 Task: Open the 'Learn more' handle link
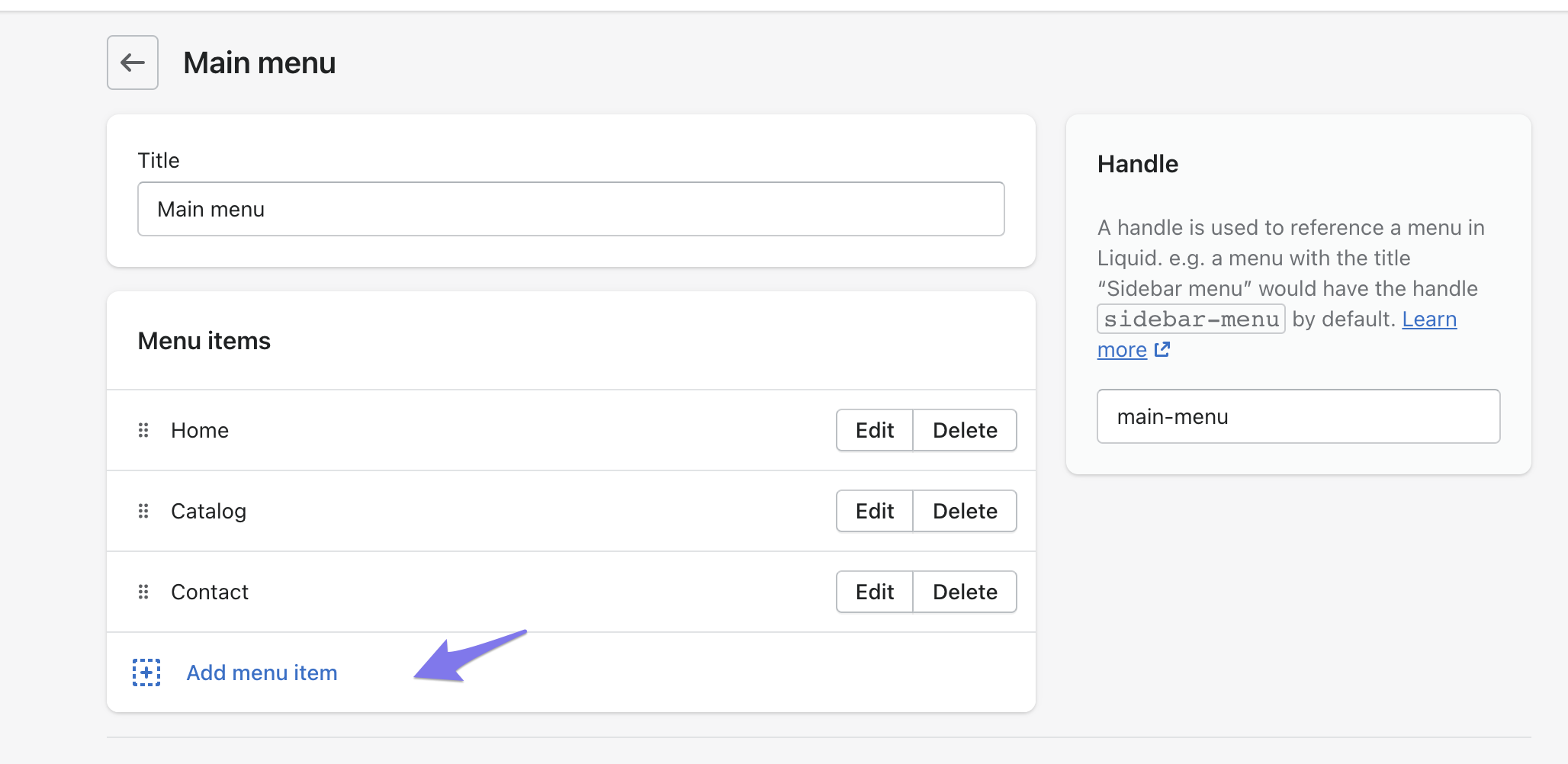1428,319
